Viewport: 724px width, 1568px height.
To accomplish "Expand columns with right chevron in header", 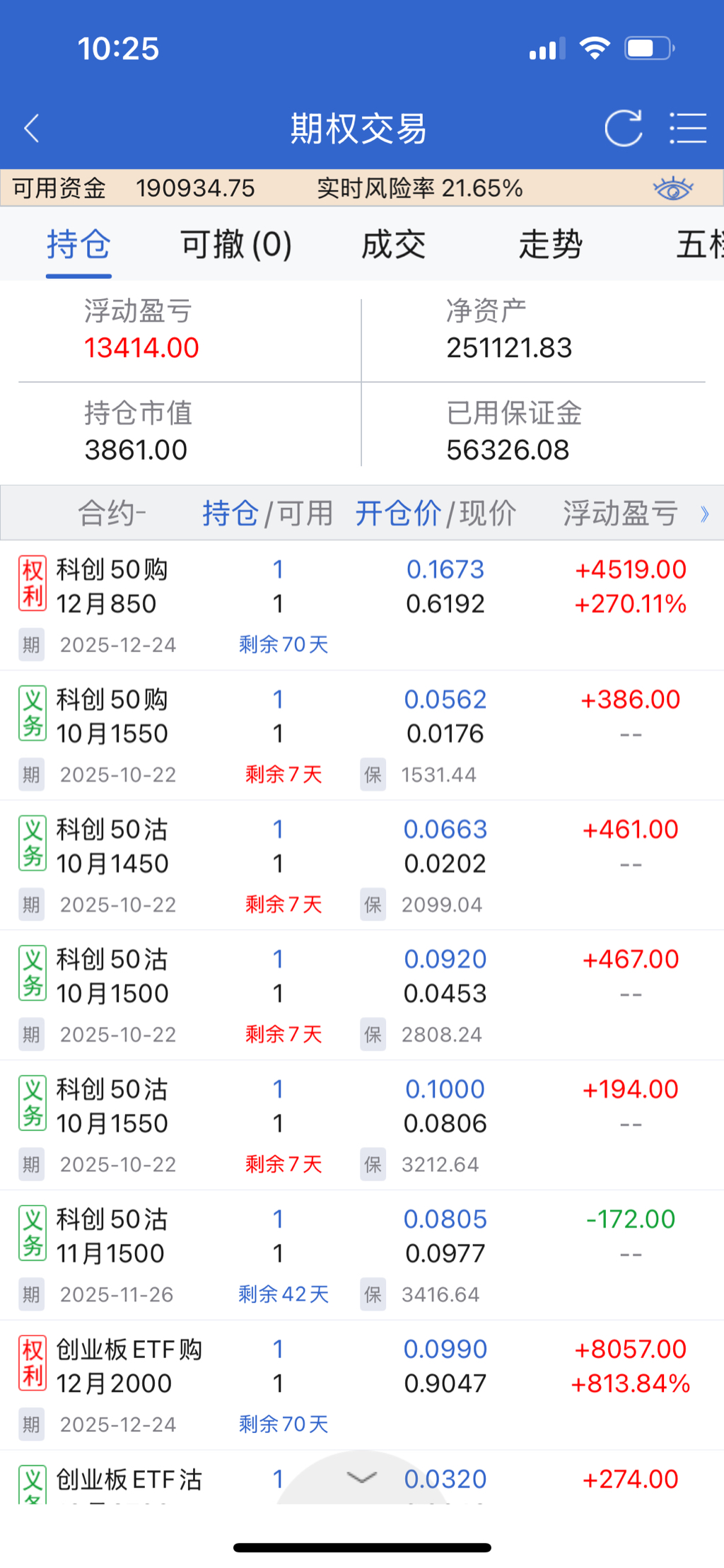I will (704, 514).
